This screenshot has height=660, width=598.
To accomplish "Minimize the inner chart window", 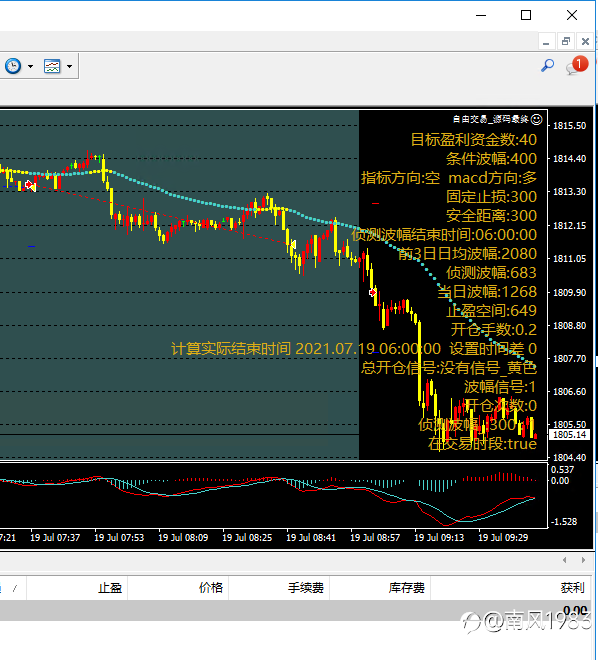I will click(546, 41).
